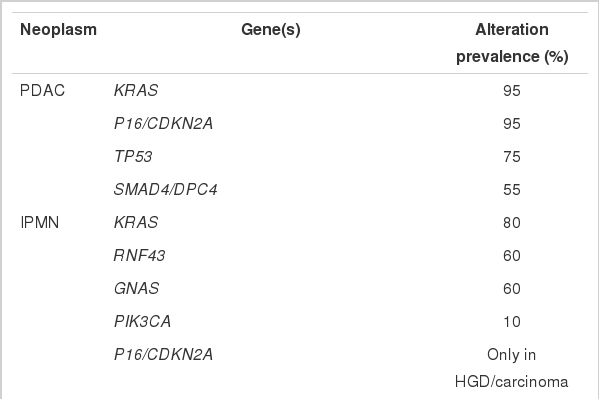Click KRAS gene in PDAC row
This screenshot has height=399, width=599.
[x=136, y=91]
